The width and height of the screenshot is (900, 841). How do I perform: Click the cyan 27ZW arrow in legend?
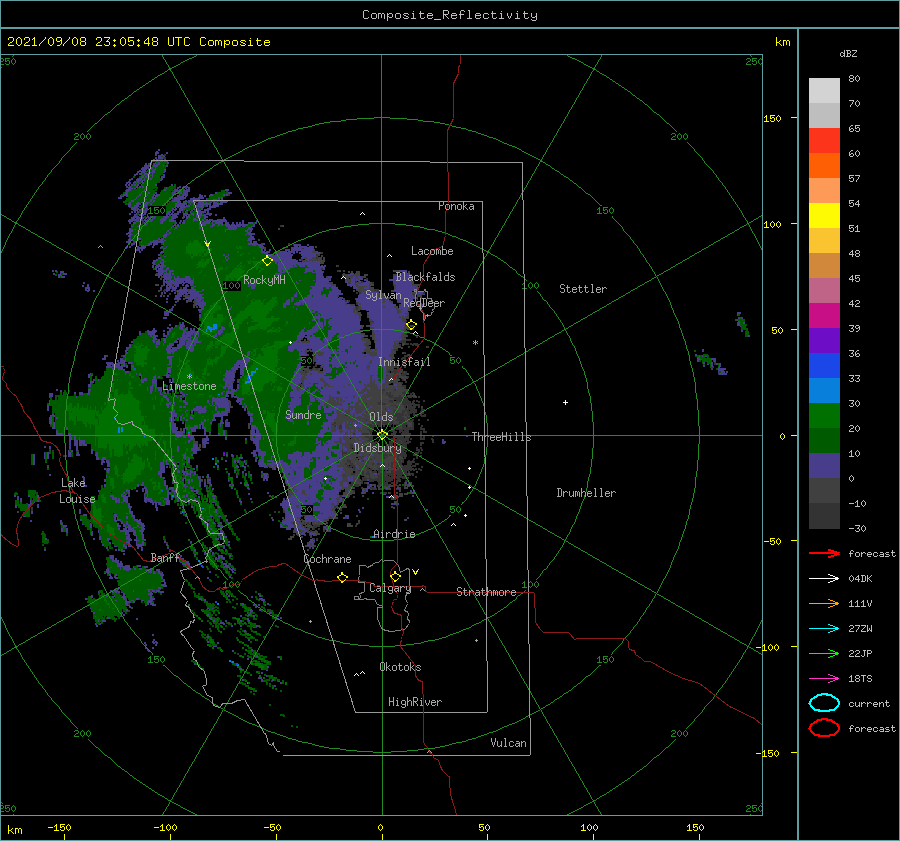click(824, 629)
